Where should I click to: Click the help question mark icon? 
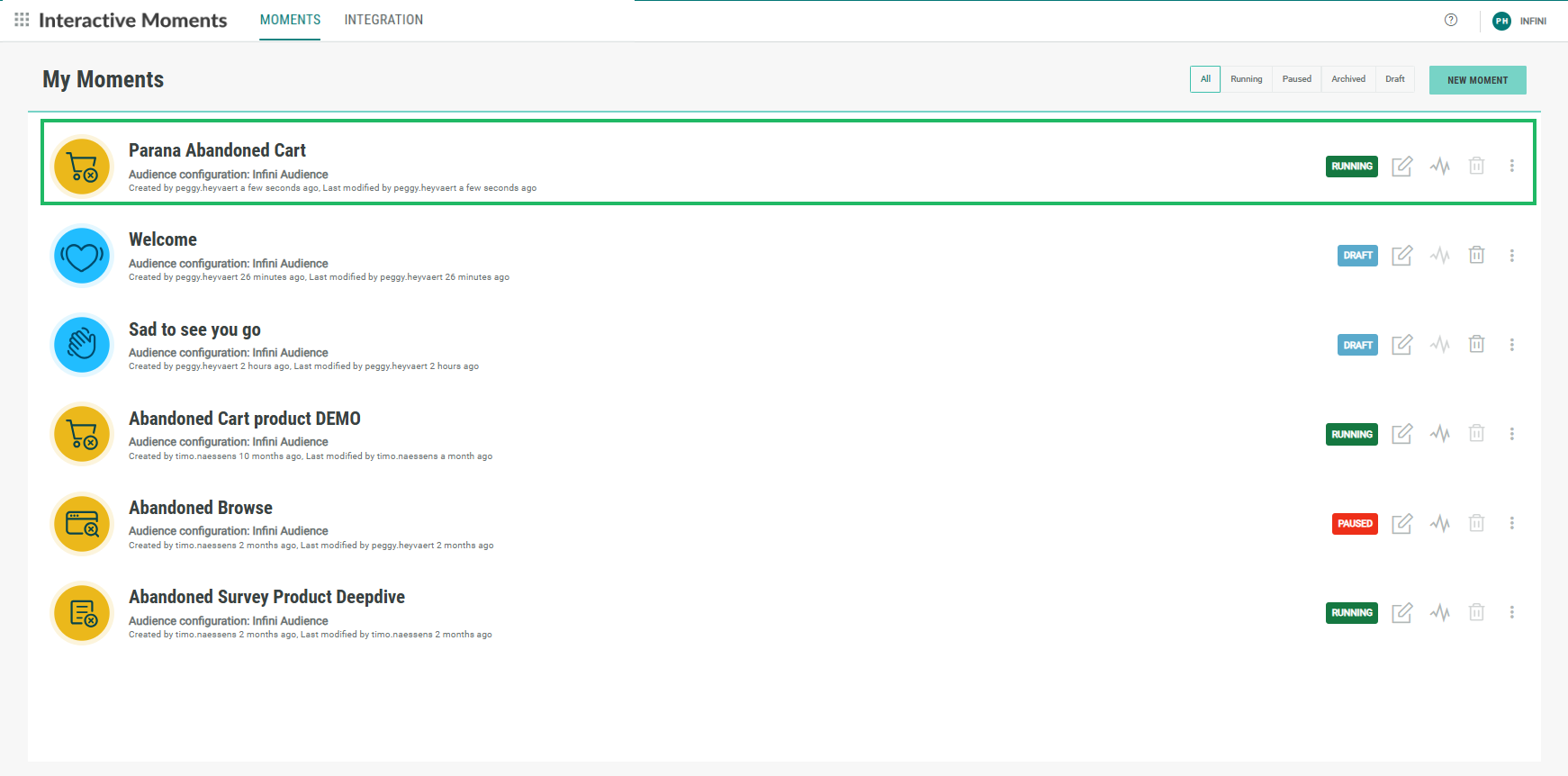point(1450,20)
